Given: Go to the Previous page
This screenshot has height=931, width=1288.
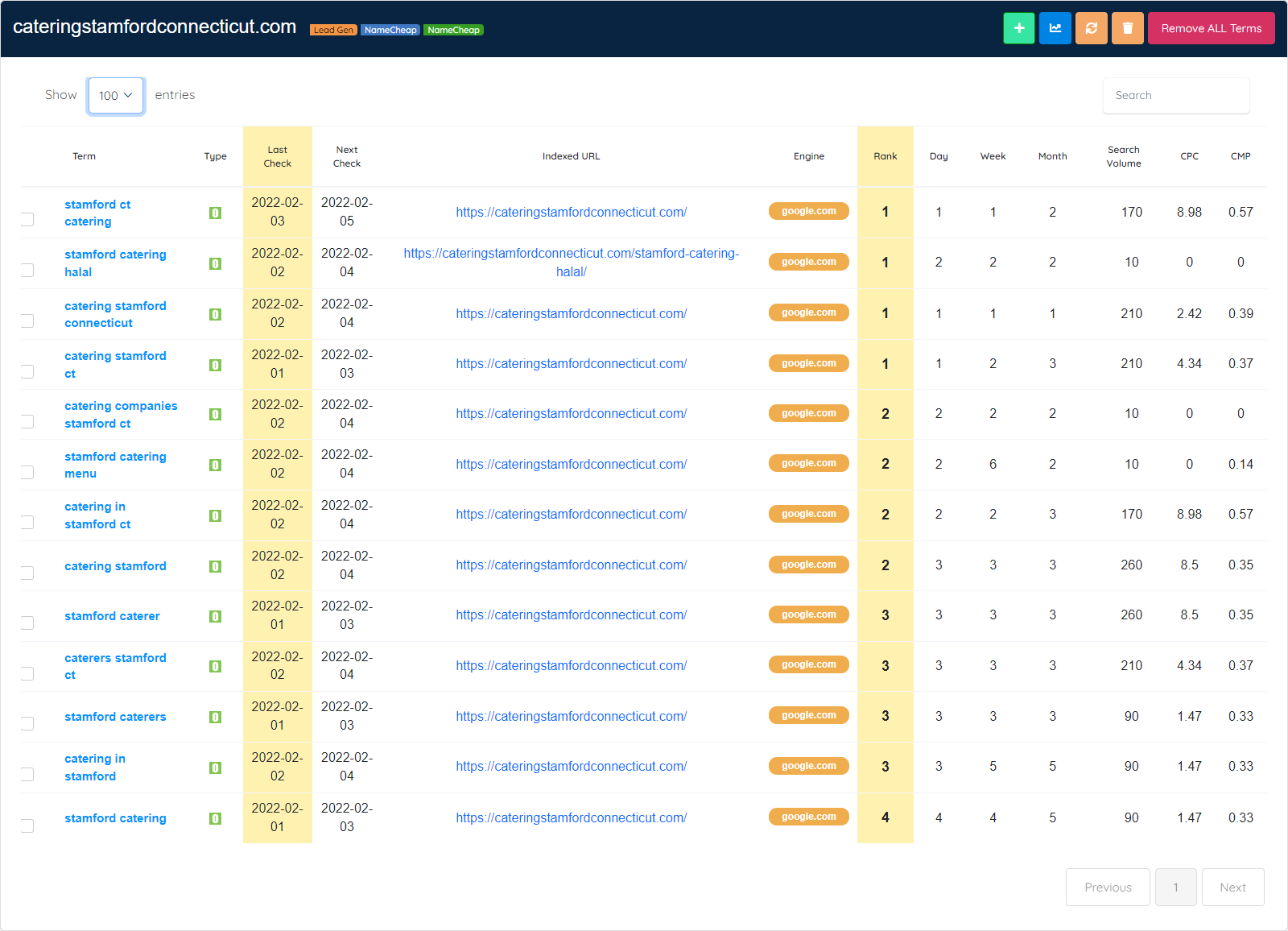Looking at the screenshot, I should (1108, 887).
